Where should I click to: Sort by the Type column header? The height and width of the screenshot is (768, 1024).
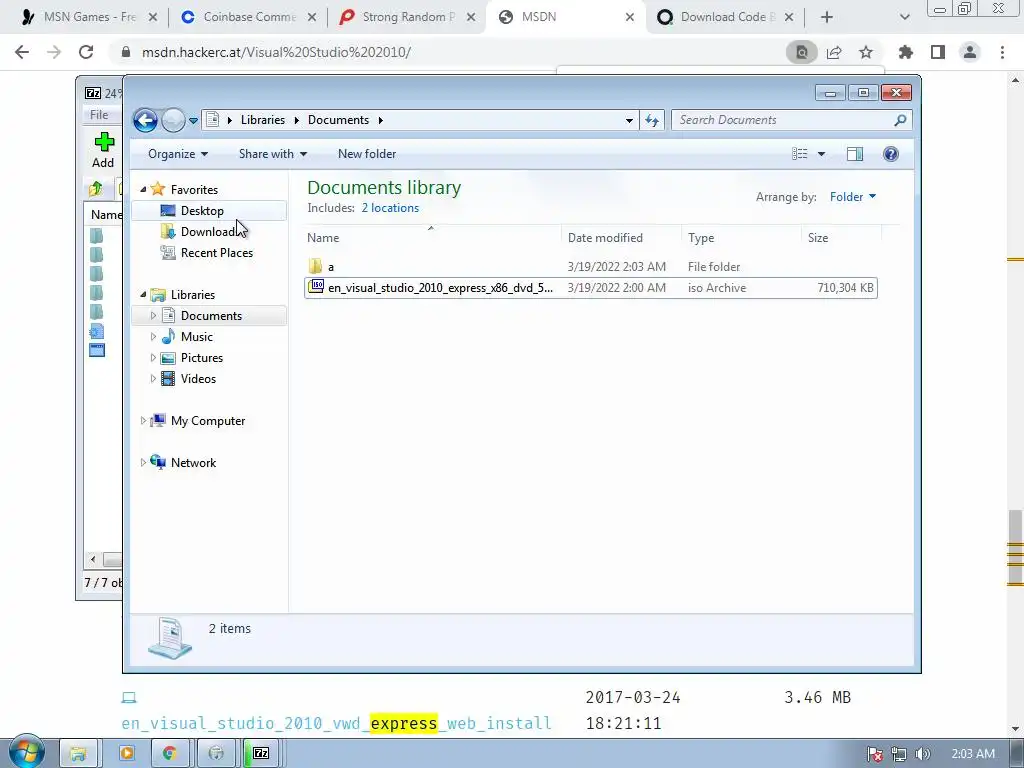(741, 238)
